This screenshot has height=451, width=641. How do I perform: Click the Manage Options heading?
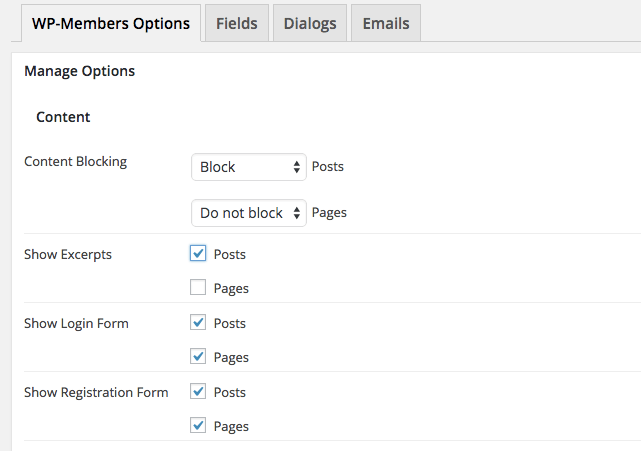pyautogui.click(x=79, y=71)
